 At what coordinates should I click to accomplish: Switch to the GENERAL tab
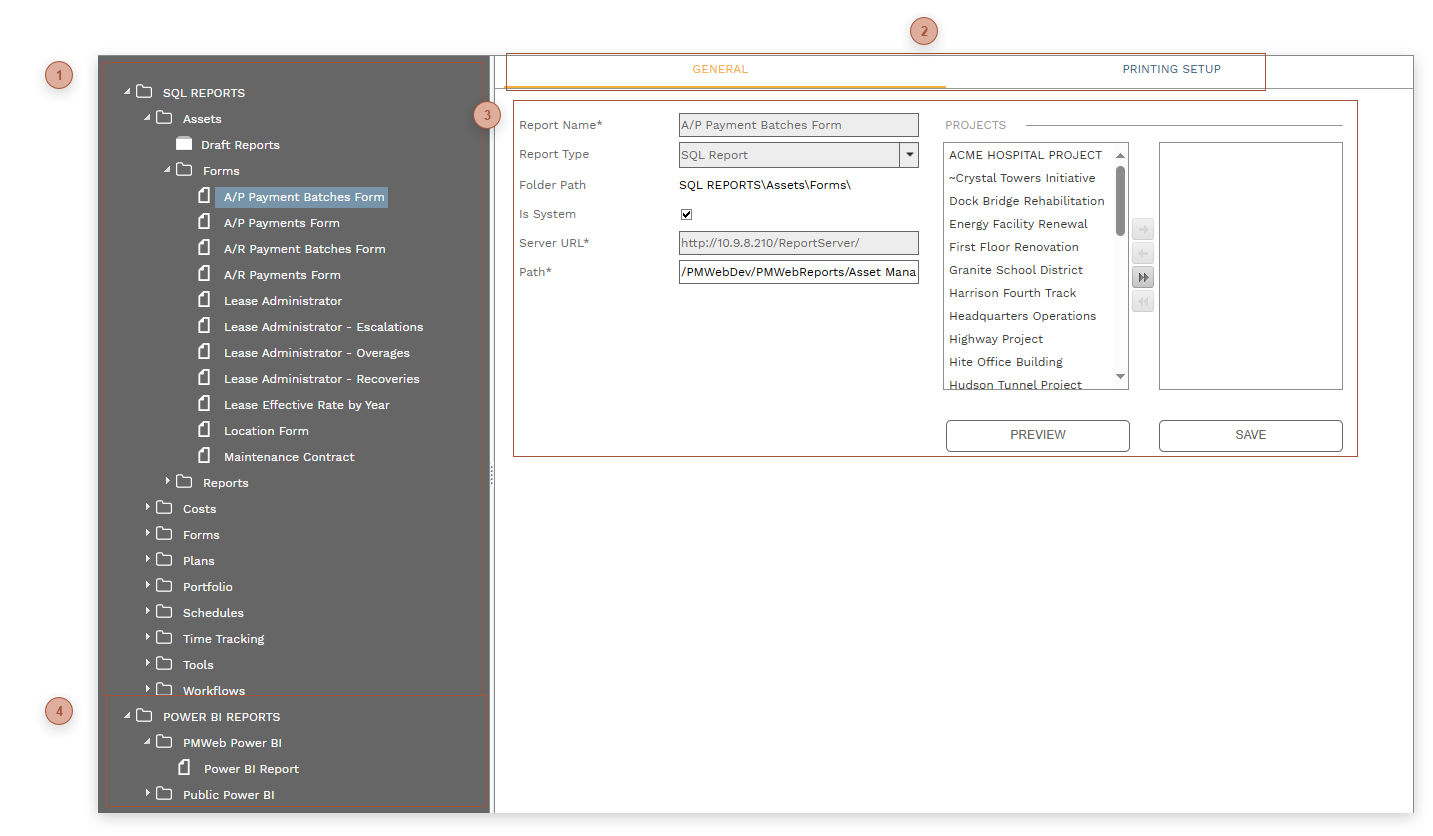[720, 69]
